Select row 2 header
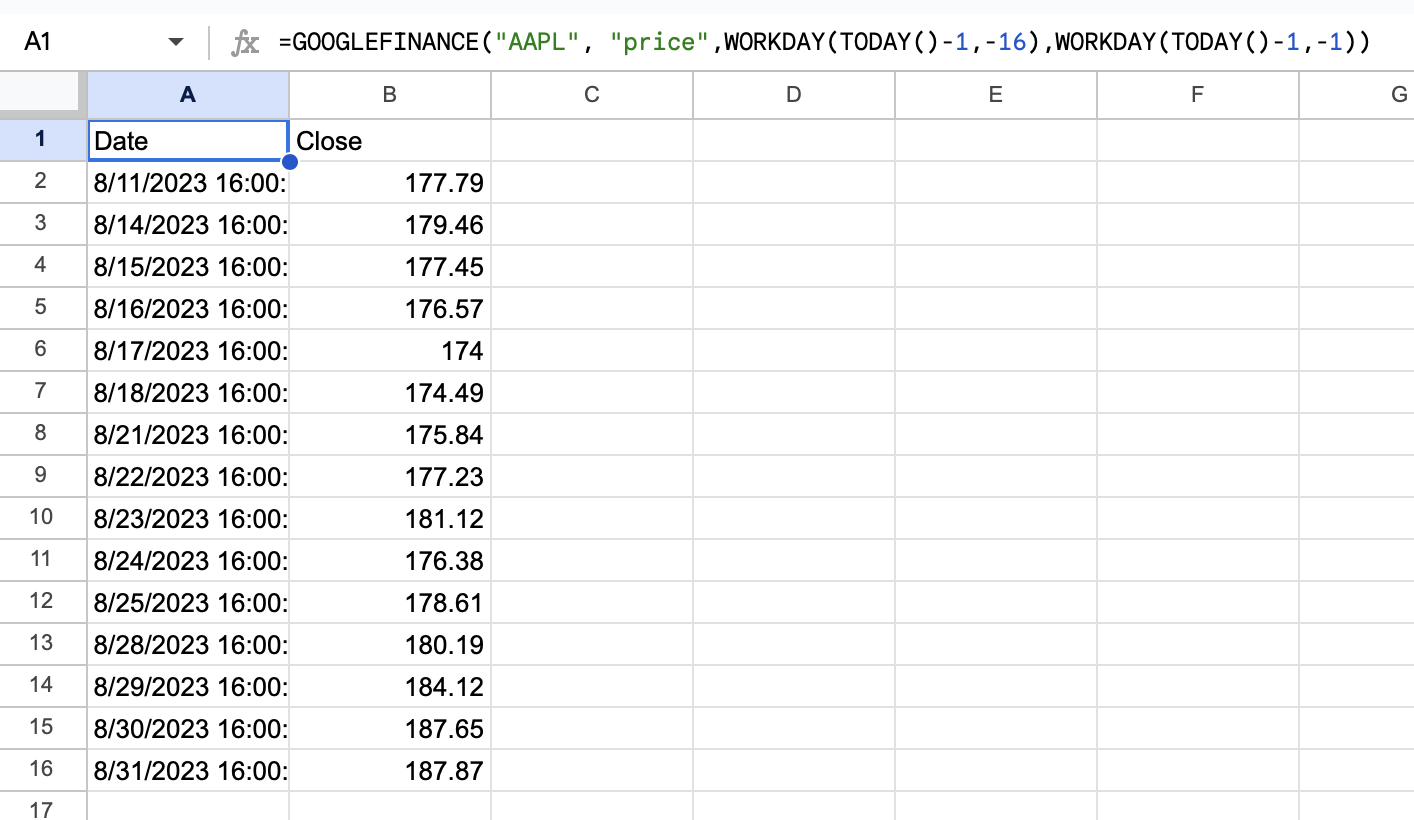This screenshot has width=1414, height=820. click(x=43, y=182)
